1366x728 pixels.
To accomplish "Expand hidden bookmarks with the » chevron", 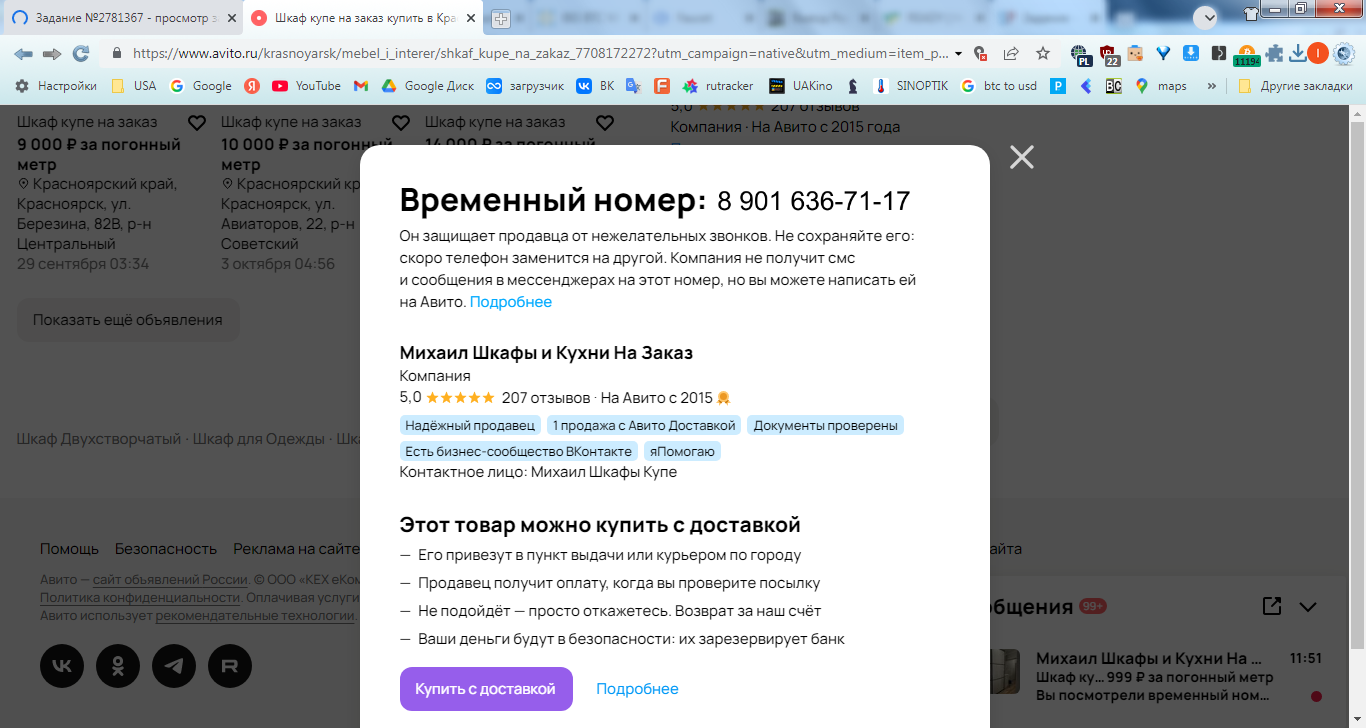I will (x=1212, y=86).
